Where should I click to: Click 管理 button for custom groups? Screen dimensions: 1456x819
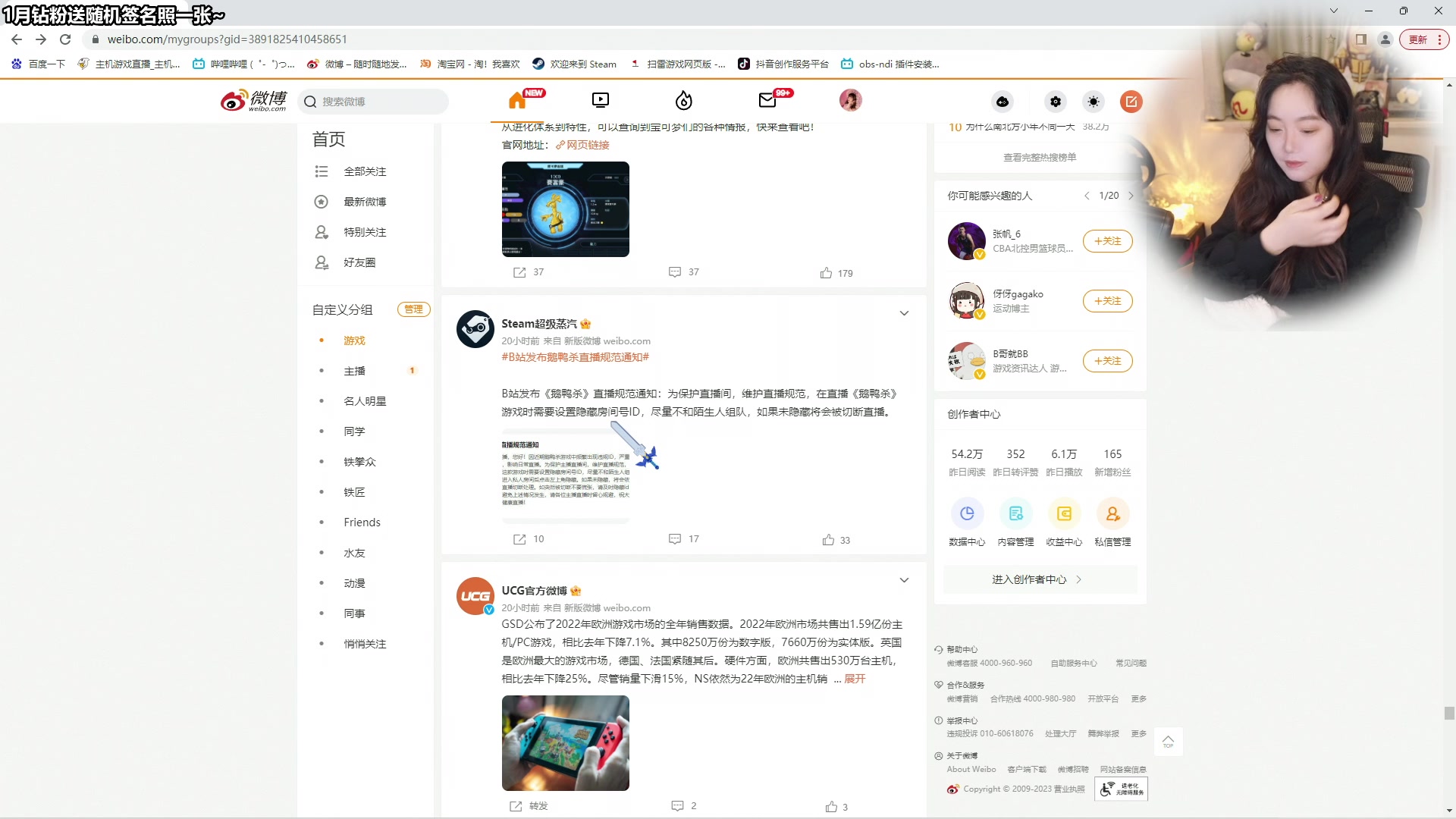tap(413, 309)
